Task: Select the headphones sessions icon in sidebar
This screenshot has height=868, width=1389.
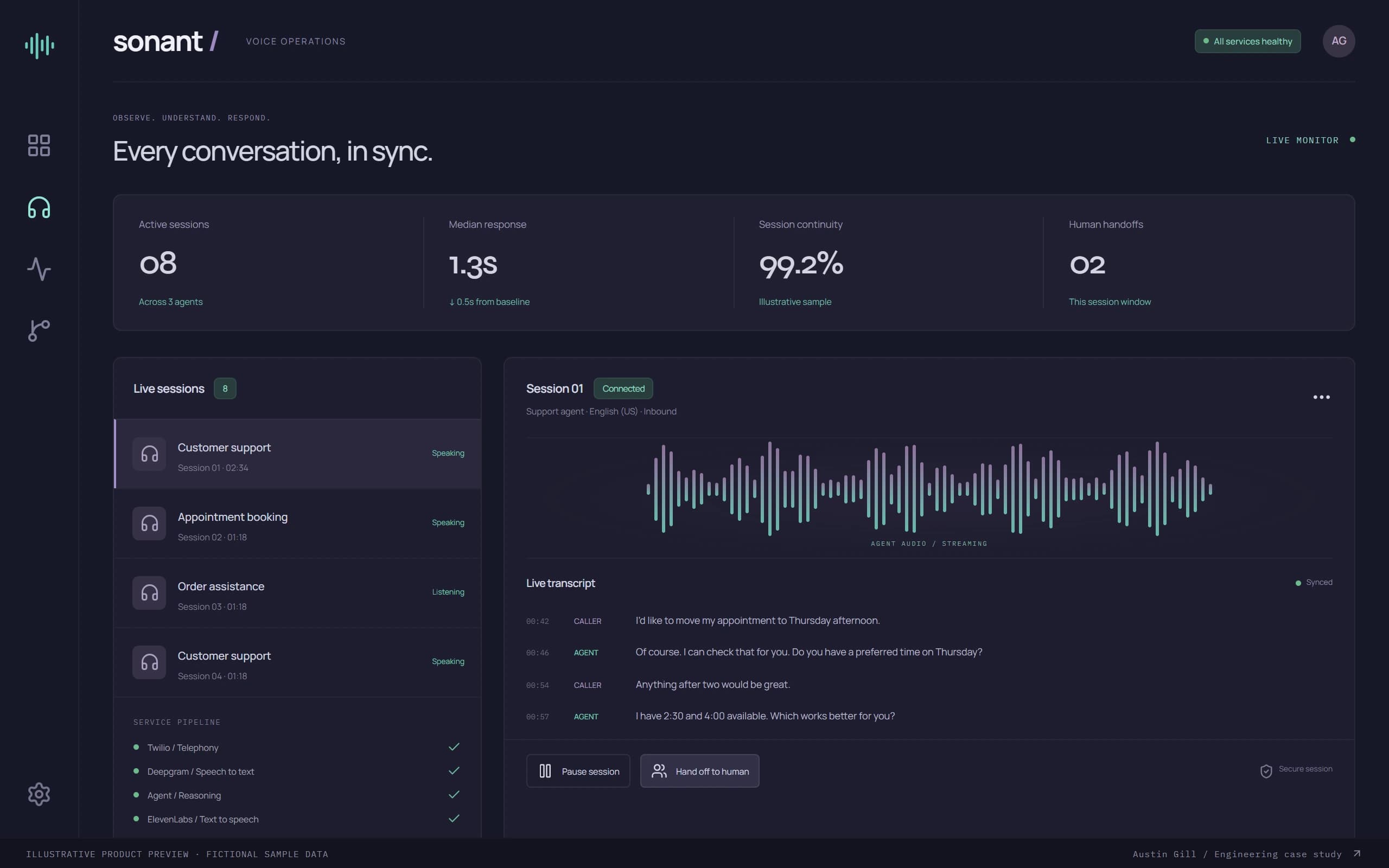Action: 39,207
